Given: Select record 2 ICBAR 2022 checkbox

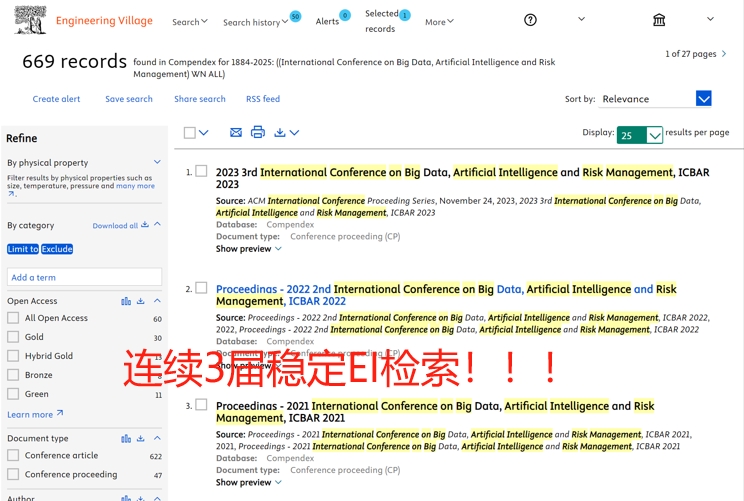Looking at the screenshot, I should pyautogui.click(x=201, y=288).
